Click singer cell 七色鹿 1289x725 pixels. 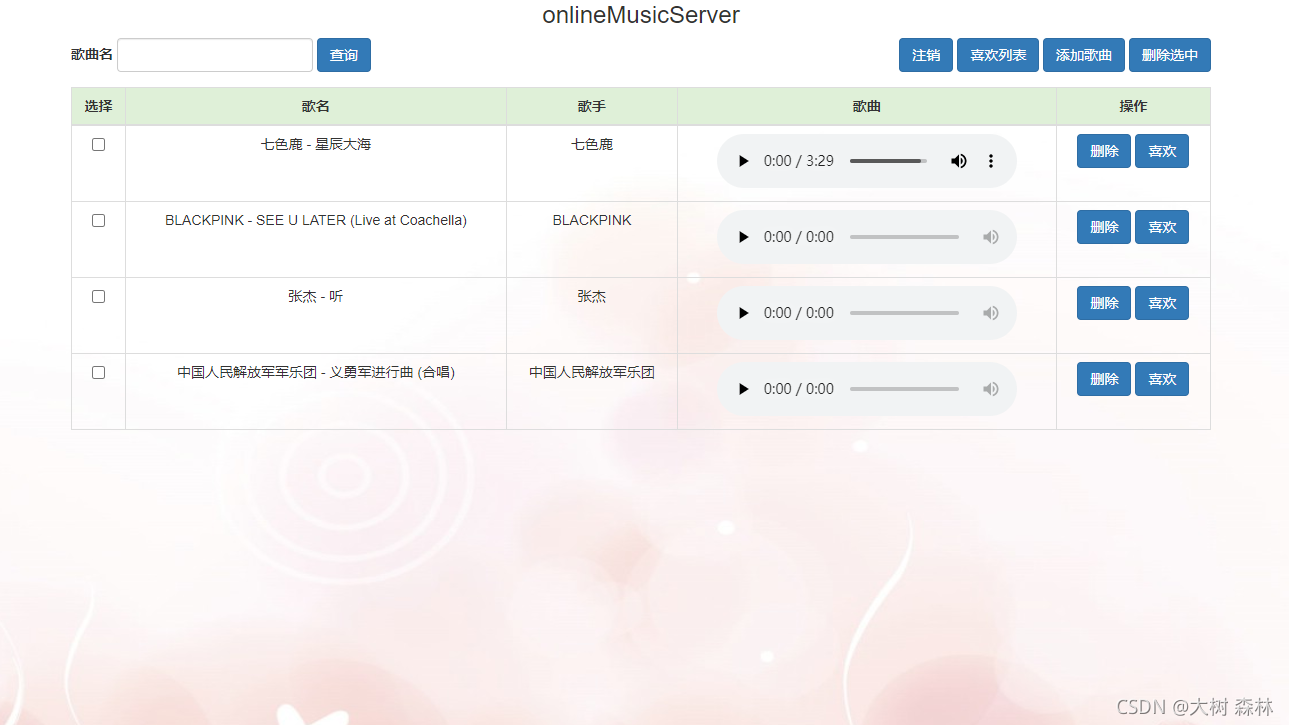pos(592,144)
